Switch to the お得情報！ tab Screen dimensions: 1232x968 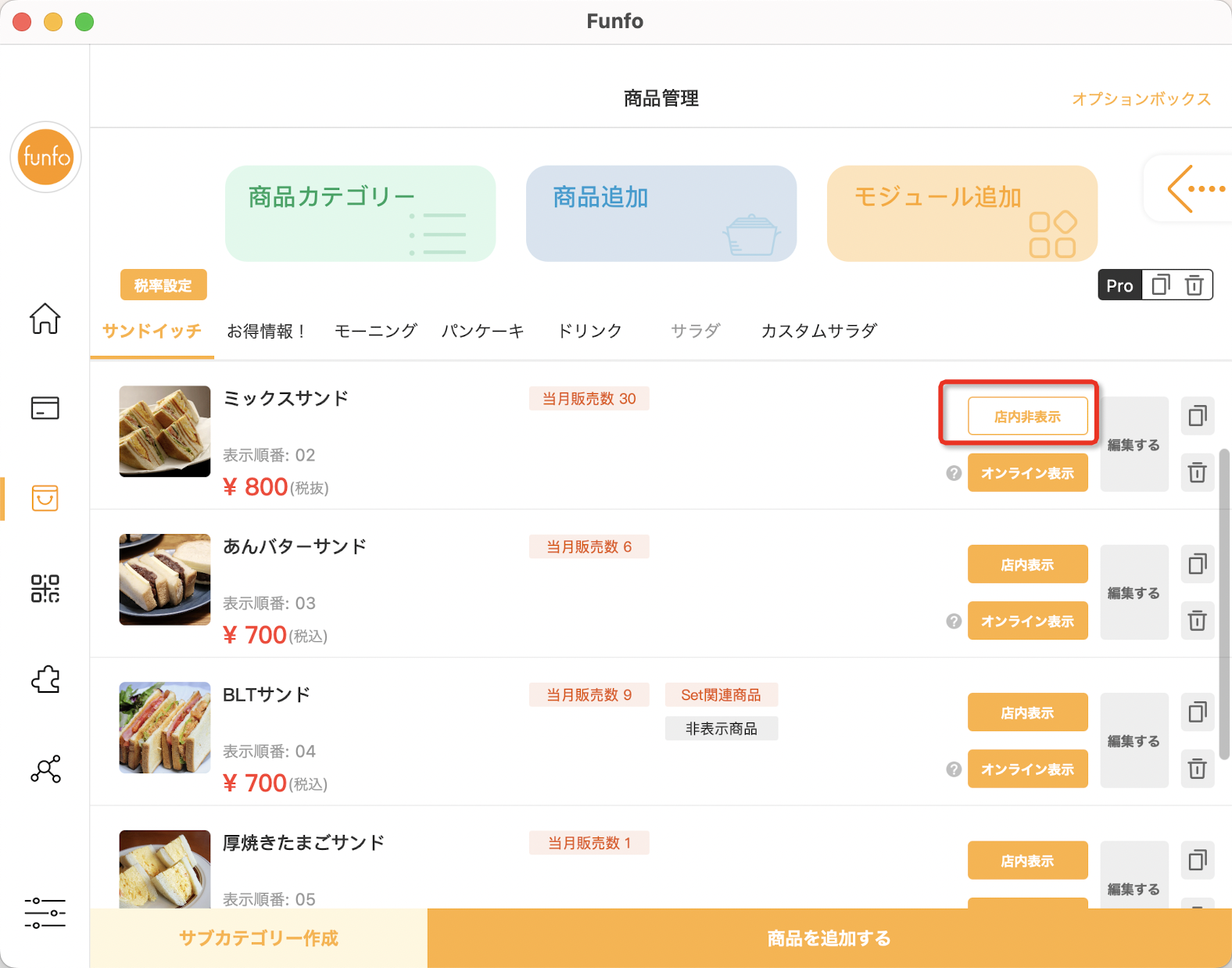click(x=267, y=331)
